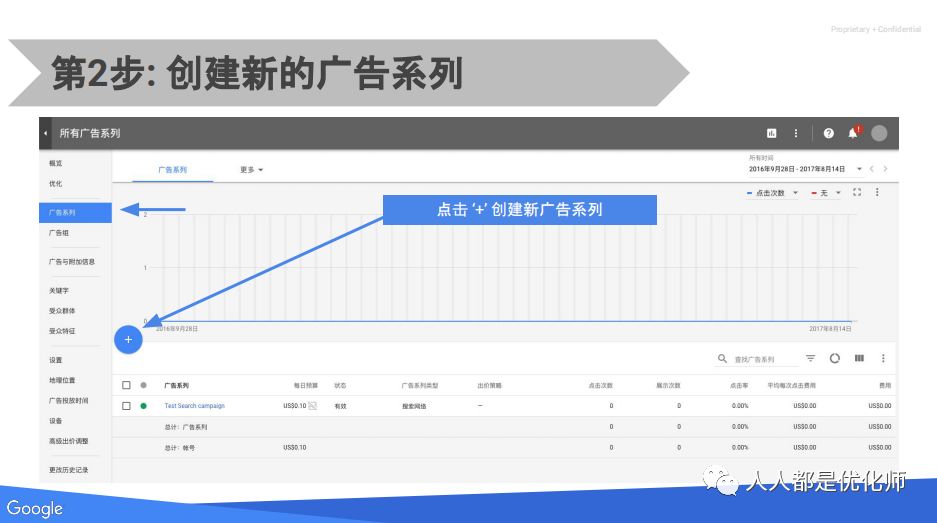Image resolution: width=937 pixels, height=523 pixels.
Task: Click the 总计: 帐号 row label
Action: [180, 448]
